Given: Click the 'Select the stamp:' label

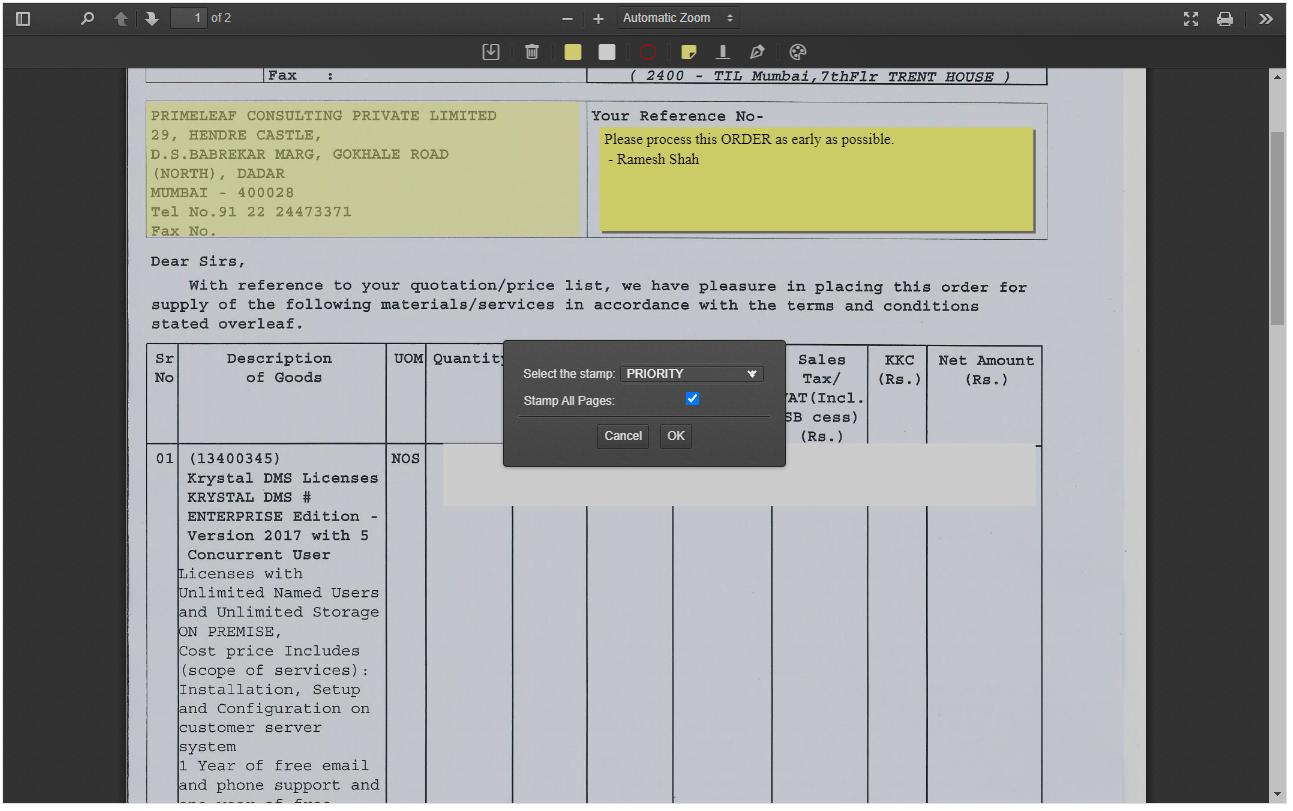Looking at the screenshot, I should click(x=569, y=374).
